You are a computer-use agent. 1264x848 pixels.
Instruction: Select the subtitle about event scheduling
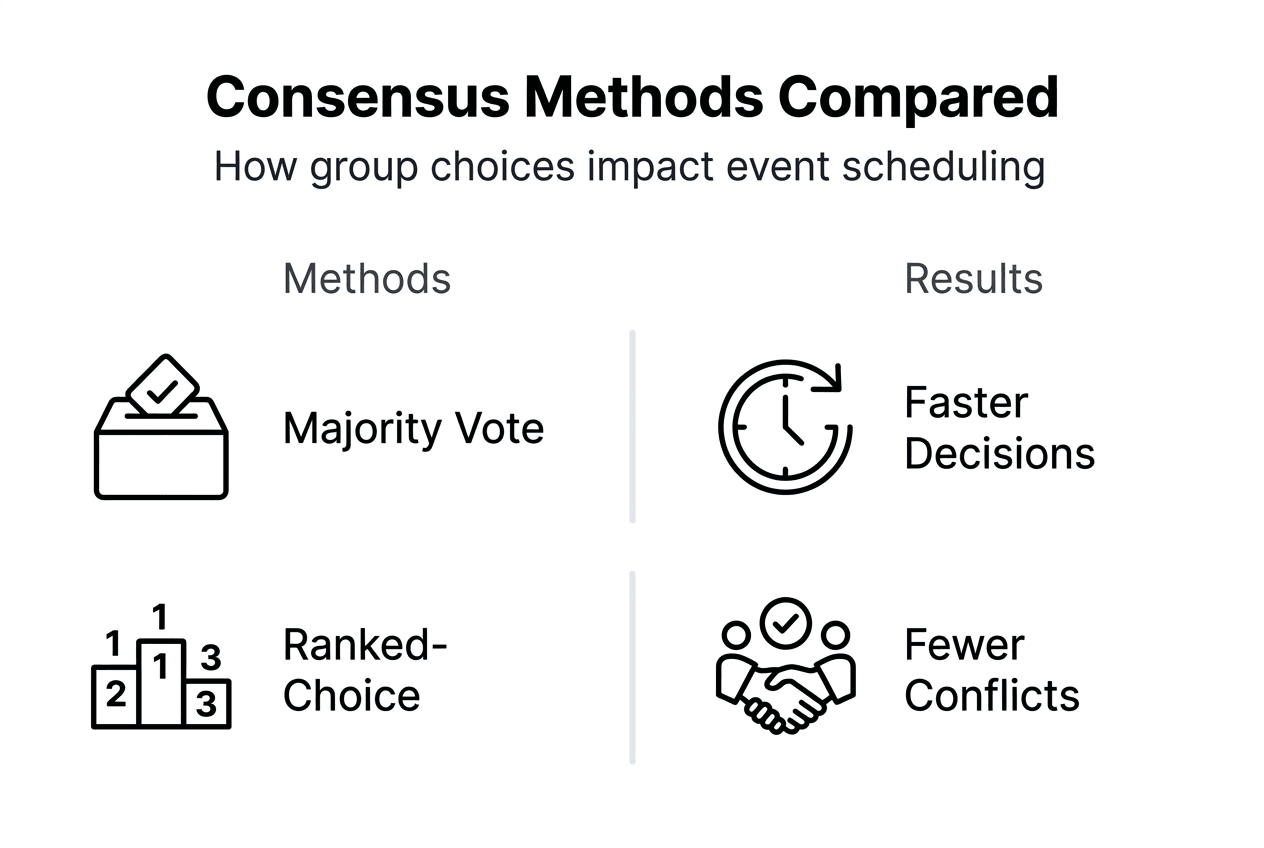630,165
